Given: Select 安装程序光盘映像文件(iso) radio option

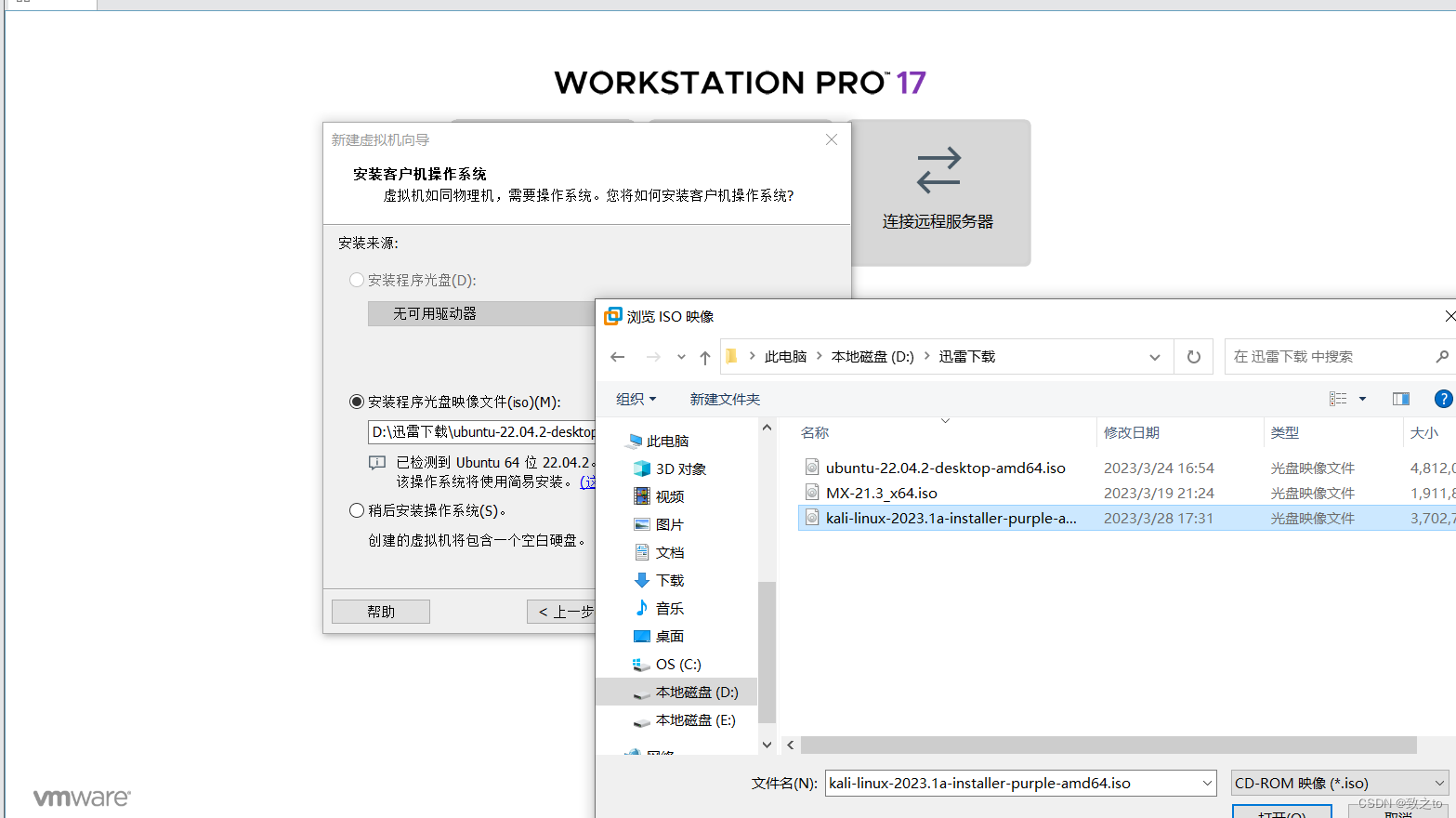Looking at the screenshot, I should click(357, 402).
